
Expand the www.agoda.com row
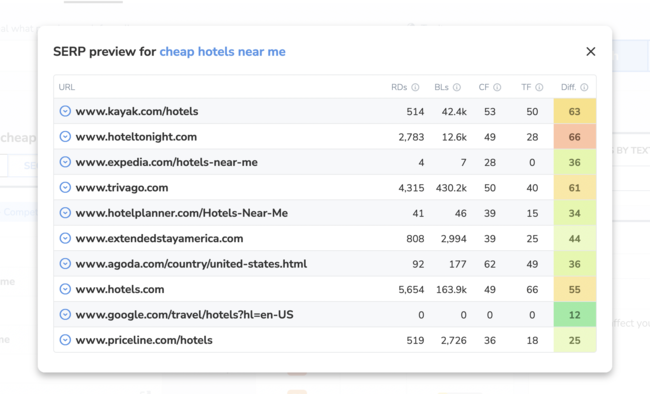coord(65,263)
